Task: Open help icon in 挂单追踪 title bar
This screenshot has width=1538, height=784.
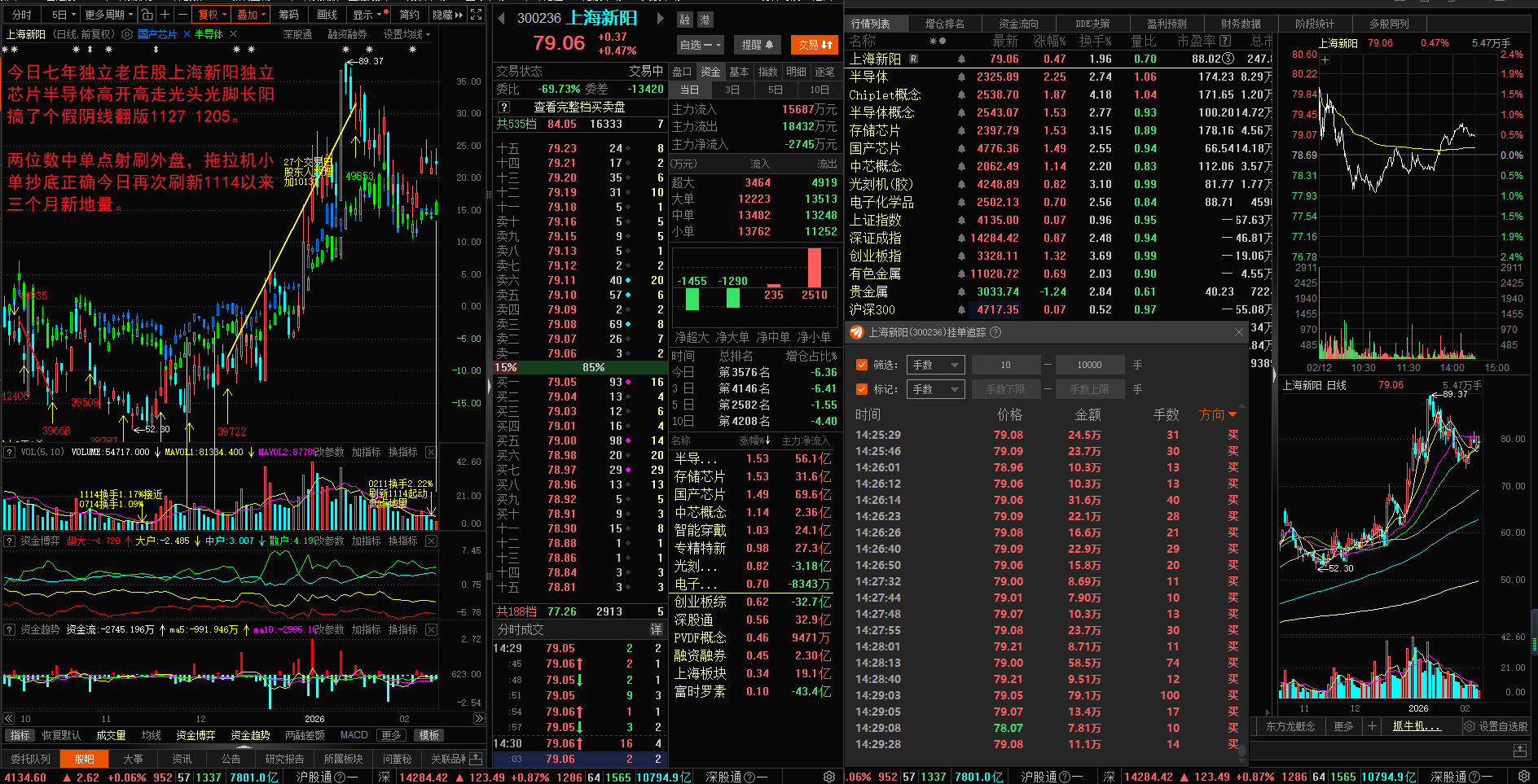Action: coord(995,332)
